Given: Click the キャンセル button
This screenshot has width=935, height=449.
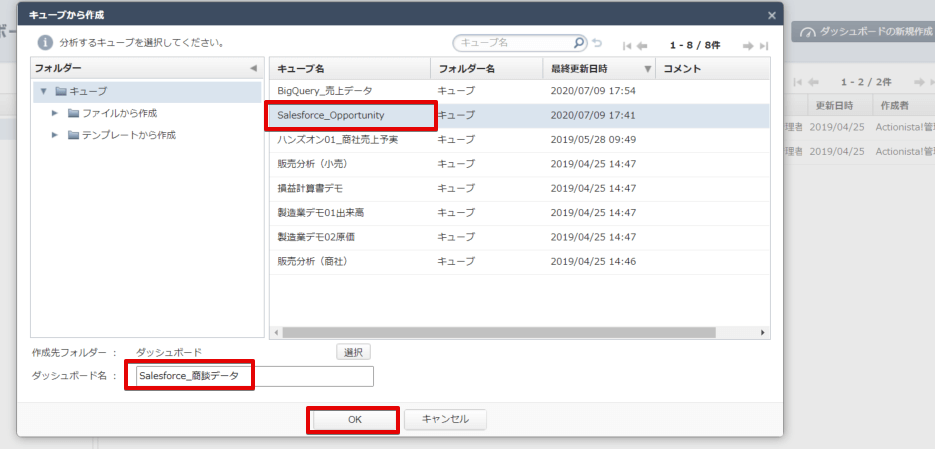Looking at the screenshot, I should point(445,419).
